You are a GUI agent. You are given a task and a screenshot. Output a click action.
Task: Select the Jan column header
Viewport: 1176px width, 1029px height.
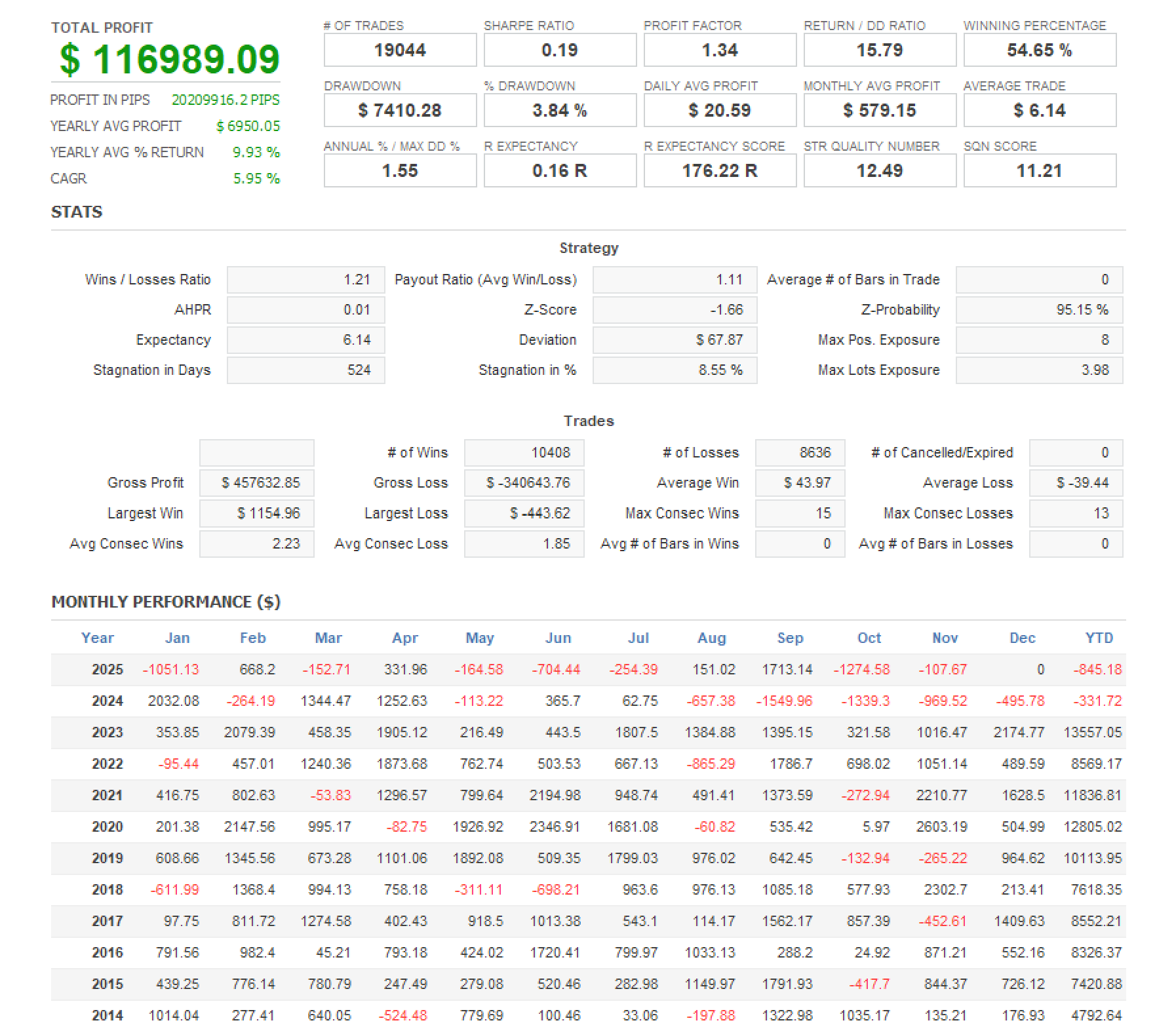(177, 638)
